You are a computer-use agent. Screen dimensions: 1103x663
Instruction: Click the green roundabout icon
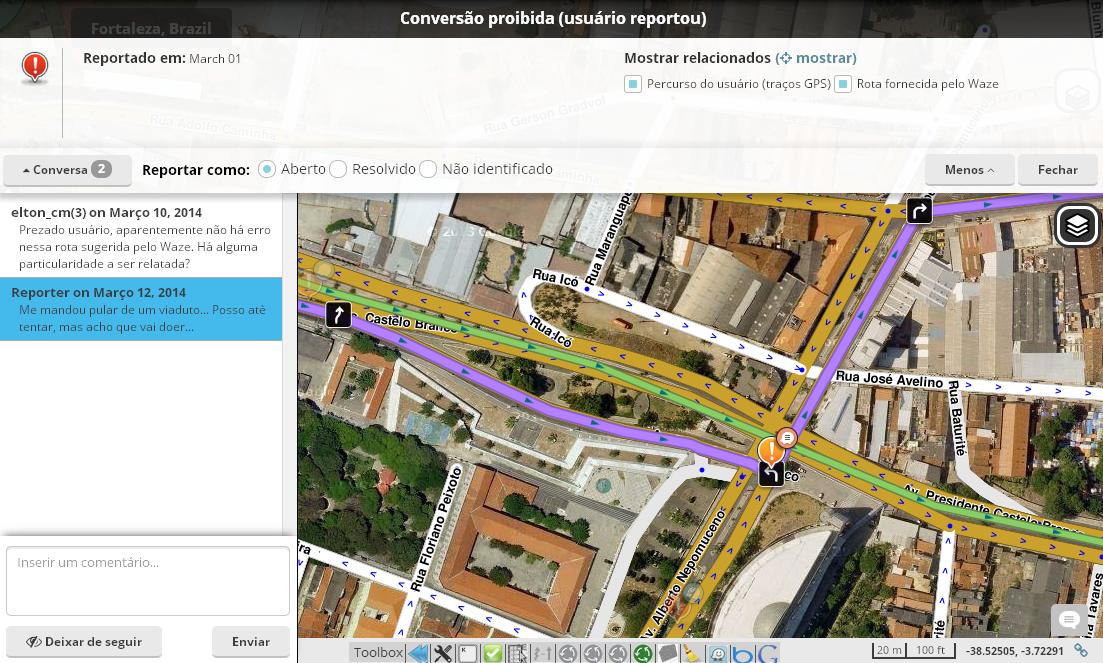[x=642, y=653]
